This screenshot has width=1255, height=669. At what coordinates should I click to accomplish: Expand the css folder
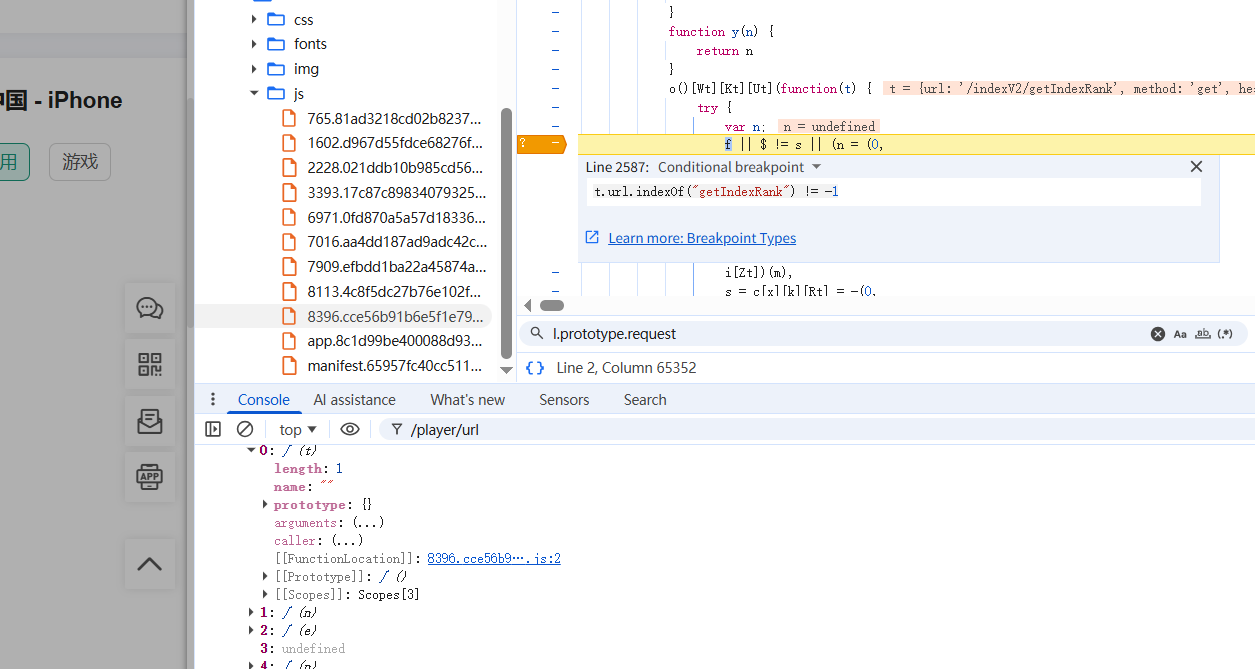[x=254, y=19]
